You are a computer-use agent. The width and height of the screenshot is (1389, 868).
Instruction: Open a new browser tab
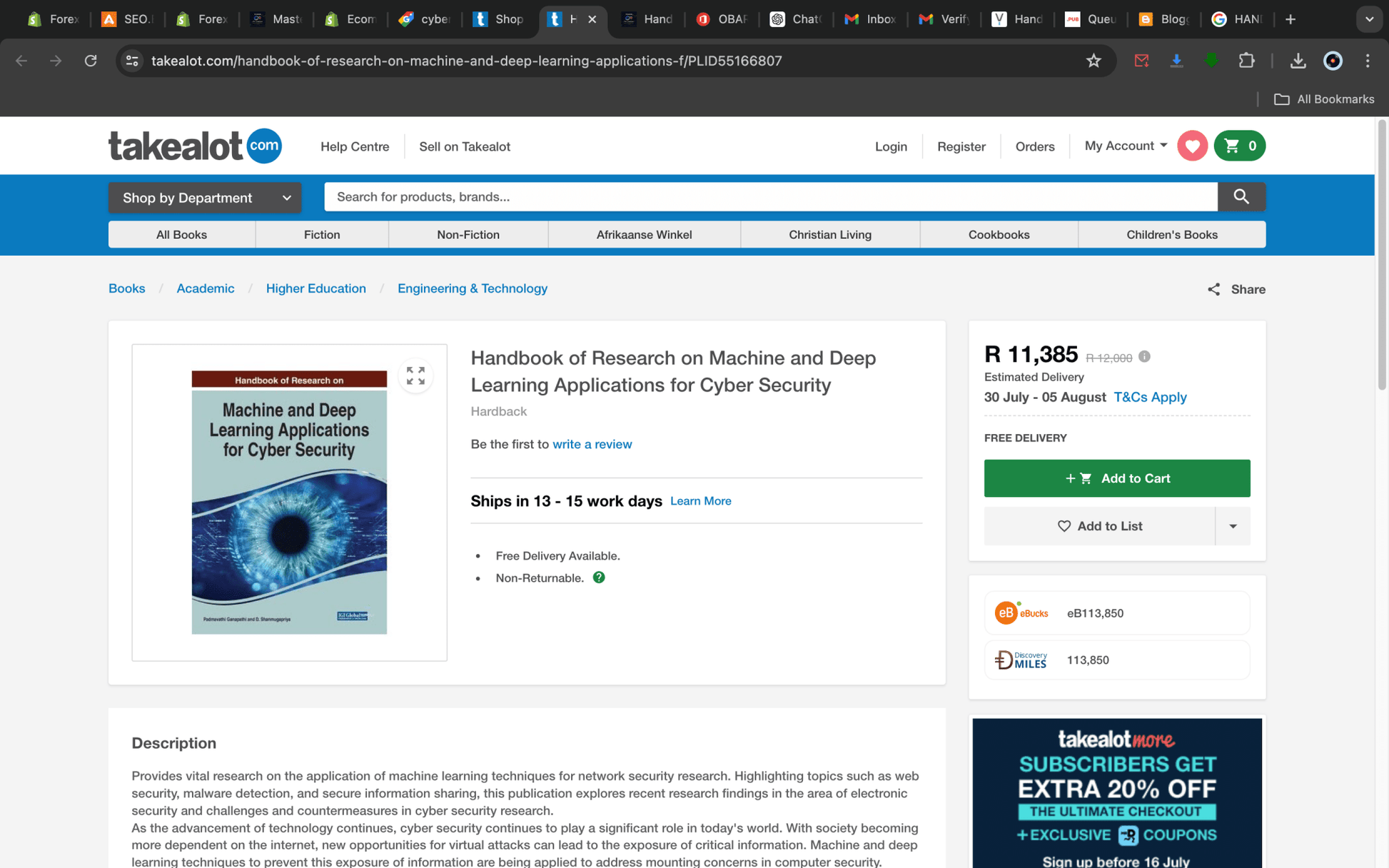point(1290,19)
